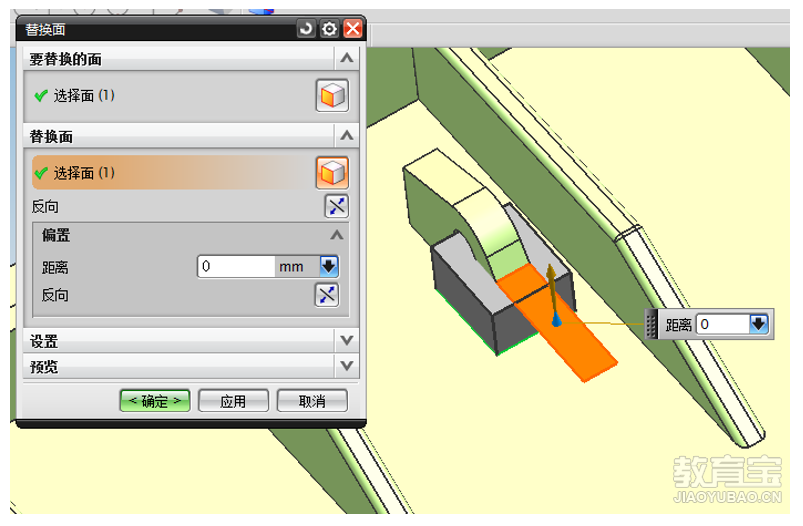
Task: Click face selection cube icon under 替换面
Action: click(x=332, y=173)
